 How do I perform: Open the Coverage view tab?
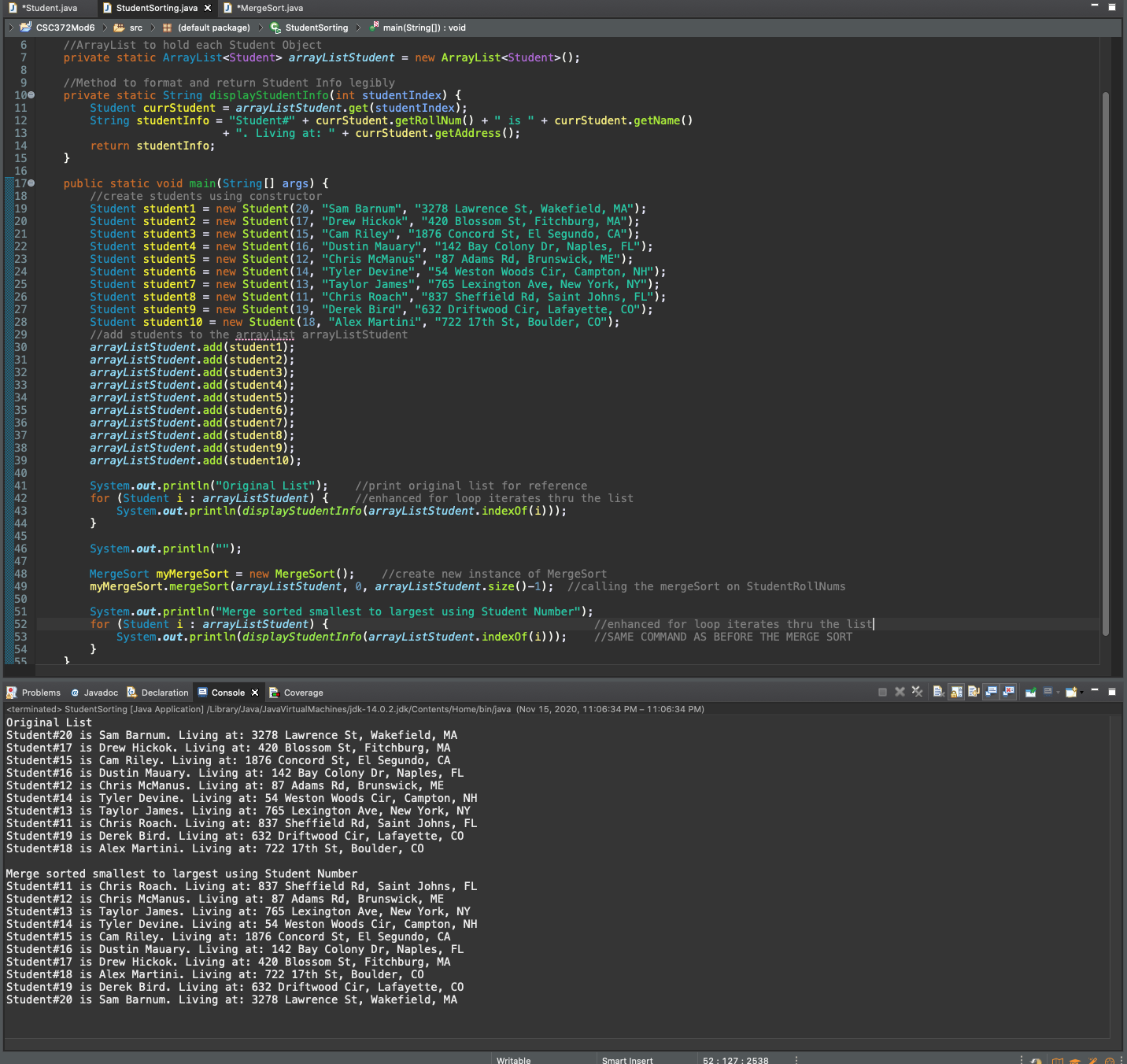coord(296,693)
